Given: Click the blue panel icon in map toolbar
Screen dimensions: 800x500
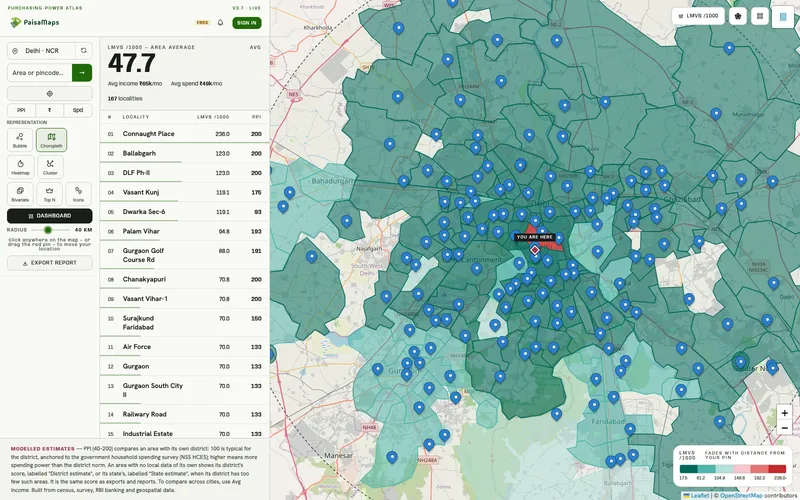Looking at the screenshot, I should point(783,17).
